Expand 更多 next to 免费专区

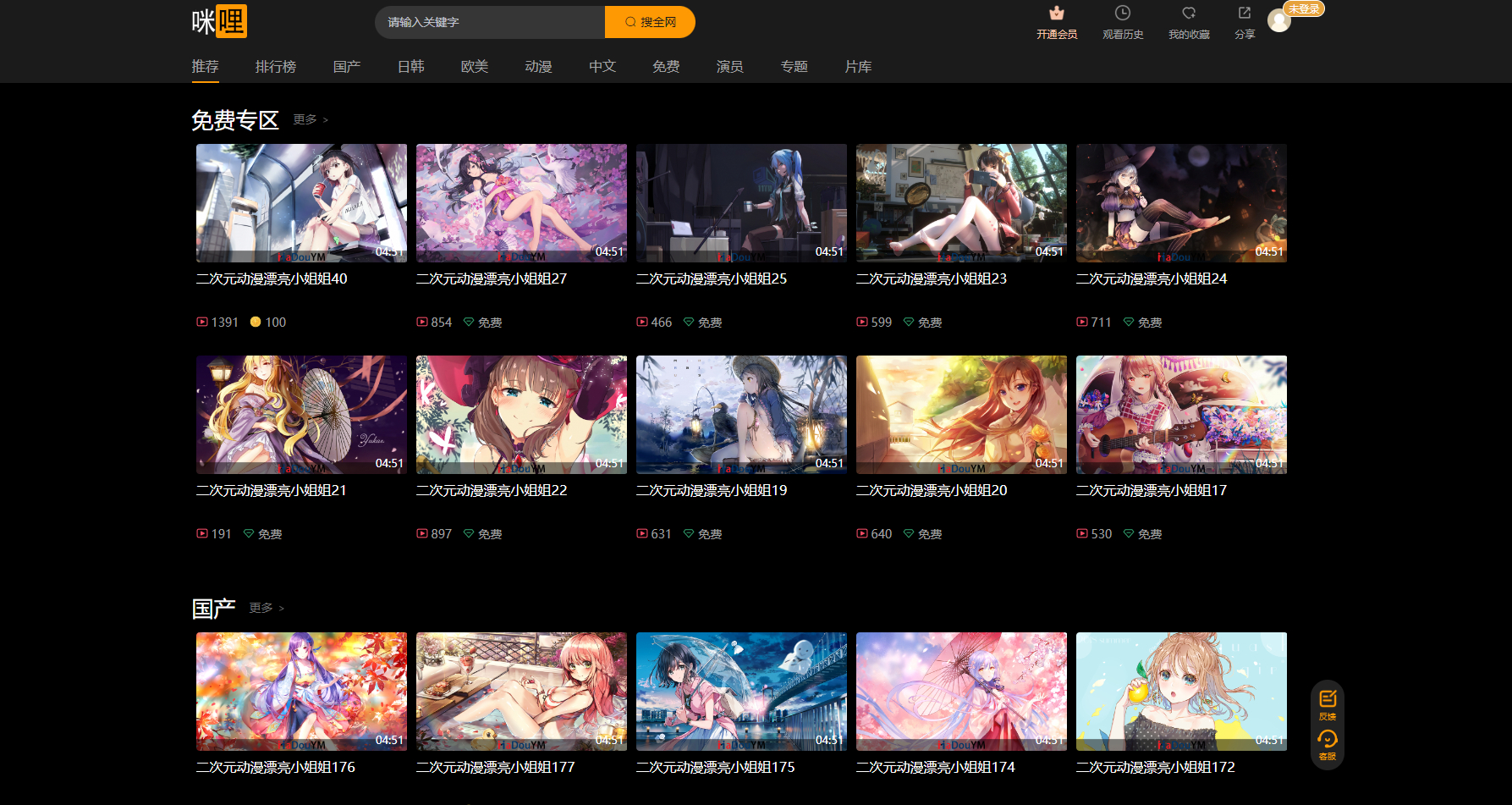pos(310,120)
